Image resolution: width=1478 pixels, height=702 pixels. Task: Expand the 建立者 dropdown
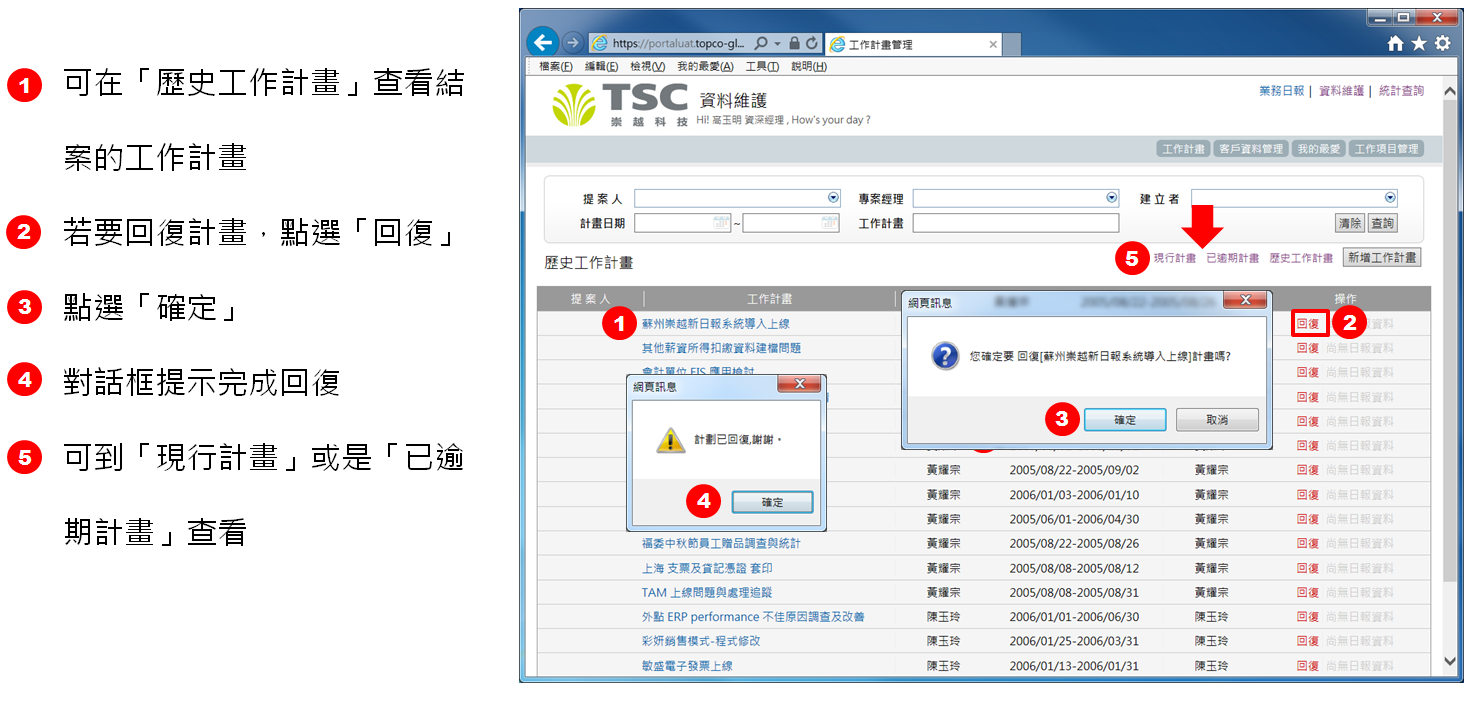(x=1389, y=198)
